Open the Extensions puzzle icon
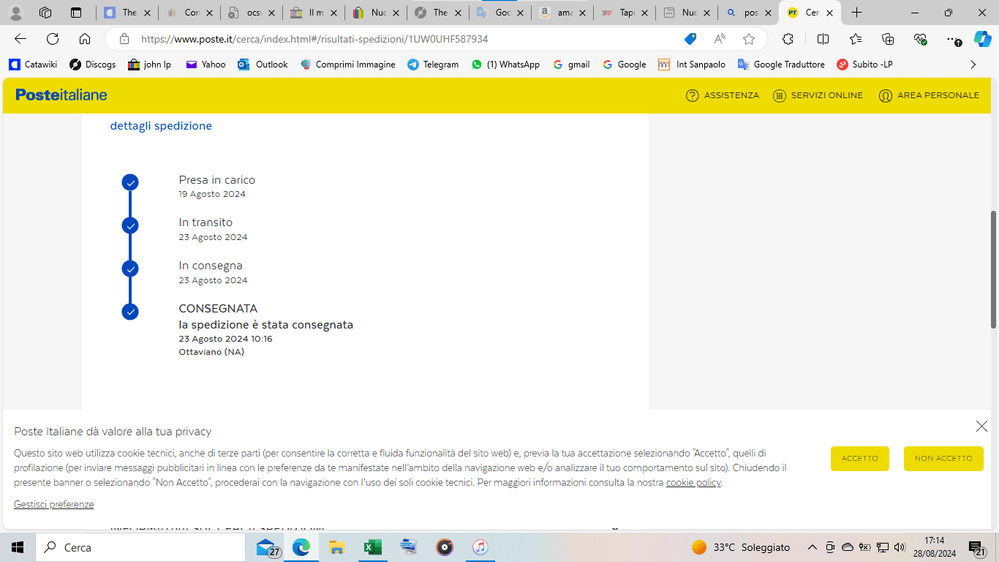Image resolution: width=999 pixels, height=562 pixels. coord(788,39)
